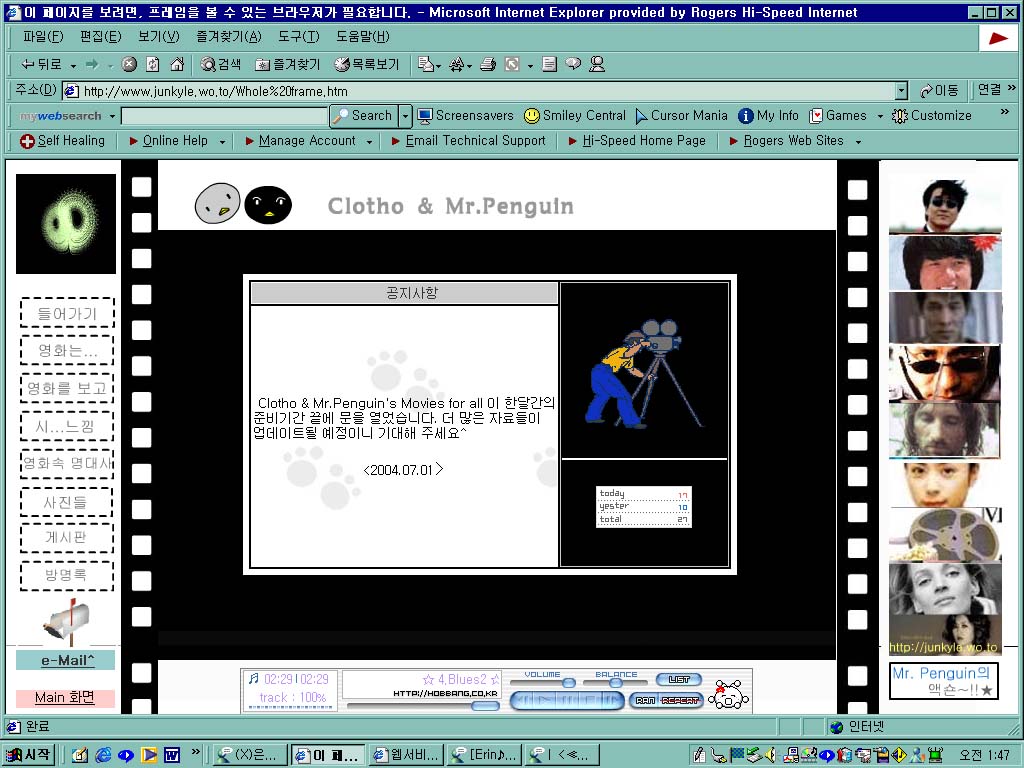Open the 도구(T) menu
Screen dimensions: 1024x768
[x=298, y=37]
